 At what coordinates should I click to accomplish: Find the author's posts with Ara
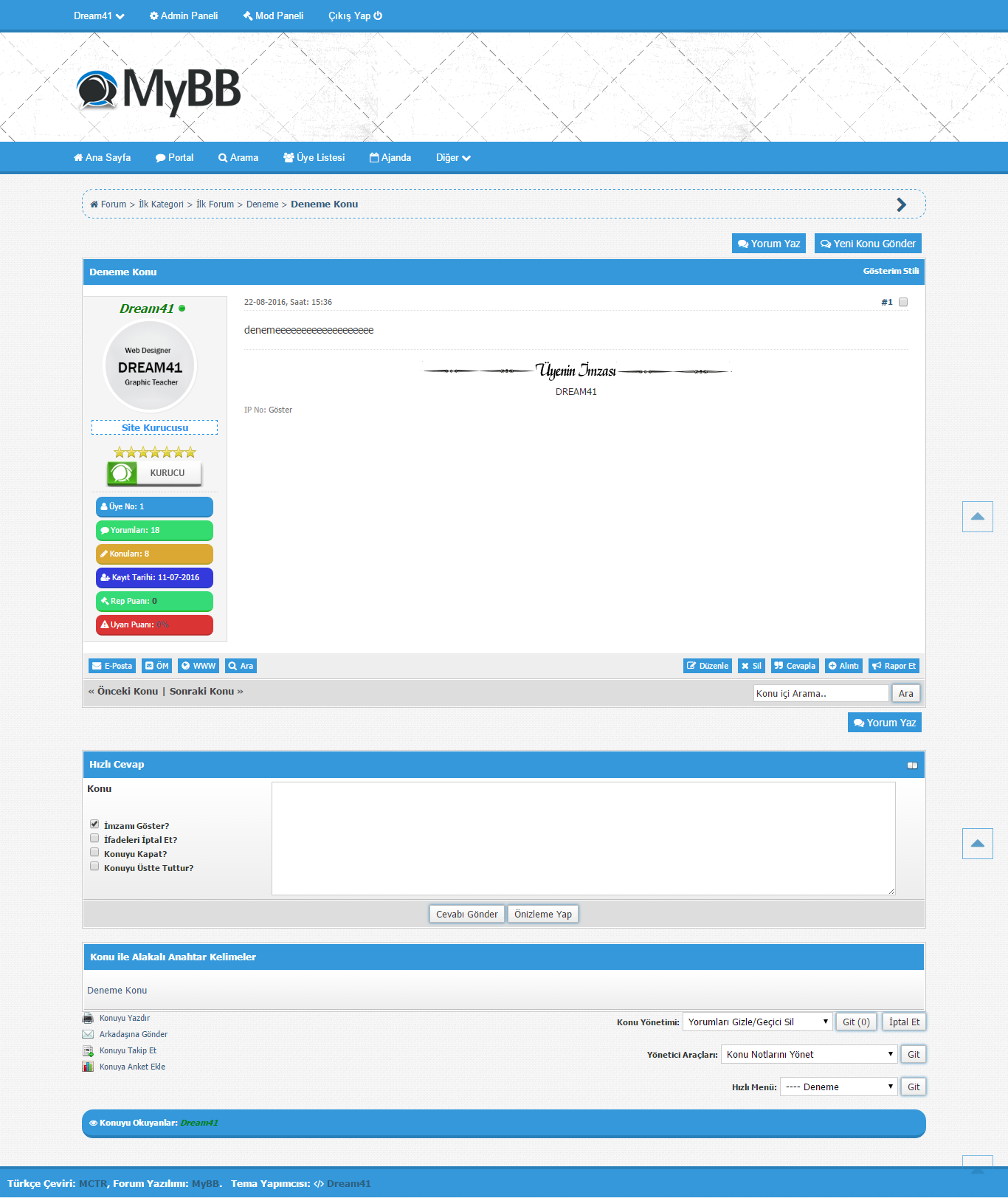point(241,666)
